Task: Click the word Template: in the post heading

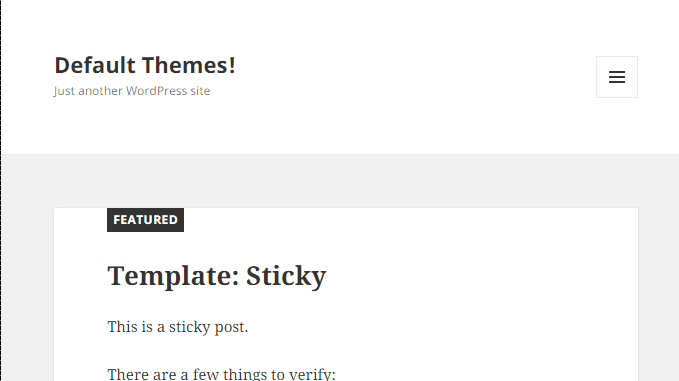Action: (173, 276)
